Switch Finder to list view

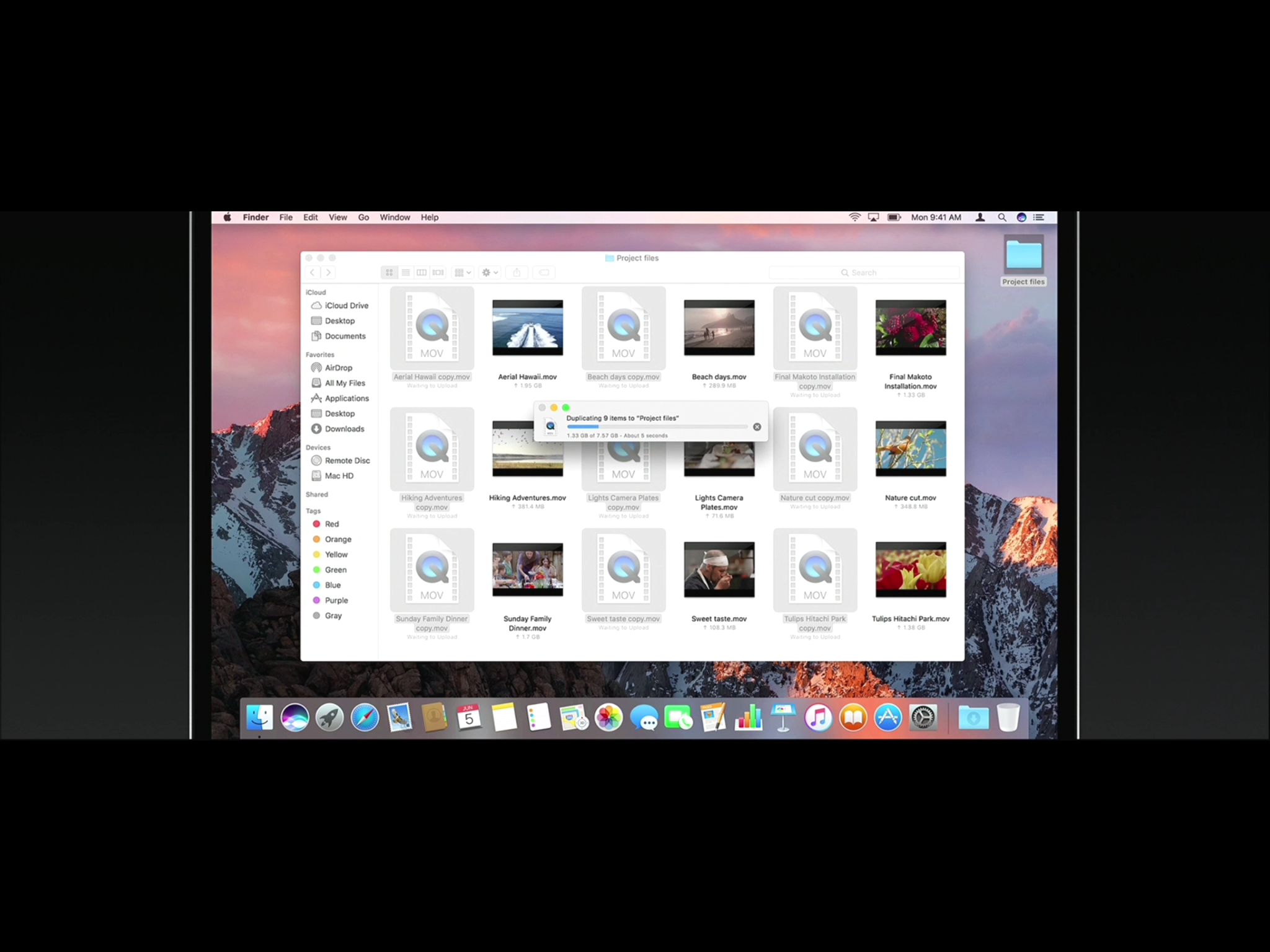(406, 273)
